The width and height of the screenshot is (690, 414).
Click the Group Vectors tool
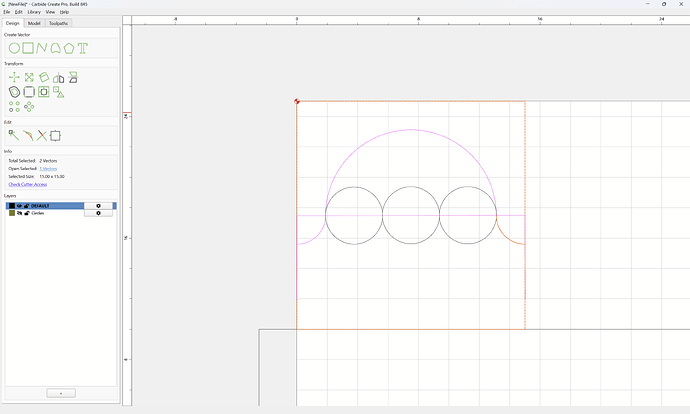(55, 136)
